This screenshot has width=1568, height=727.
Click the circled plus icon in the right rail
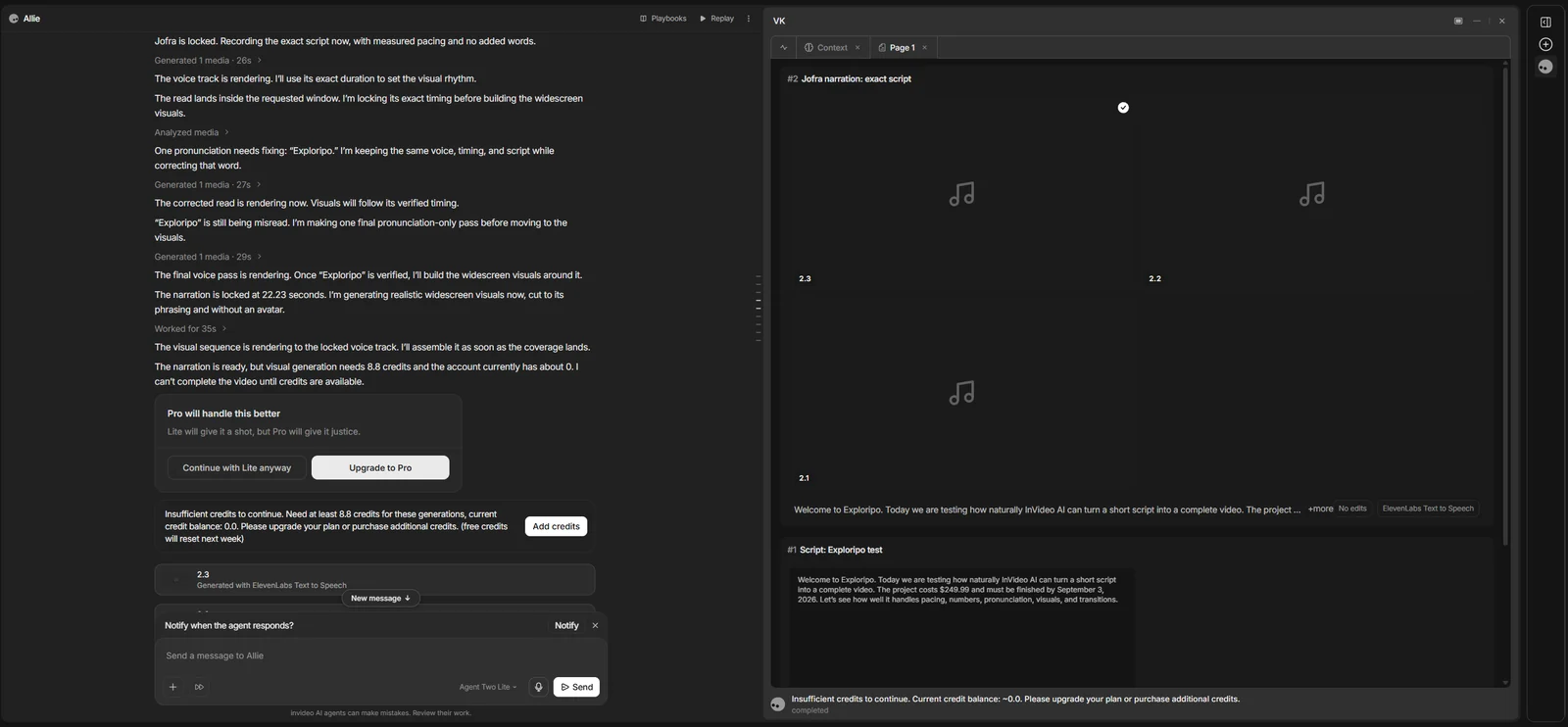tap(1545, 44)
